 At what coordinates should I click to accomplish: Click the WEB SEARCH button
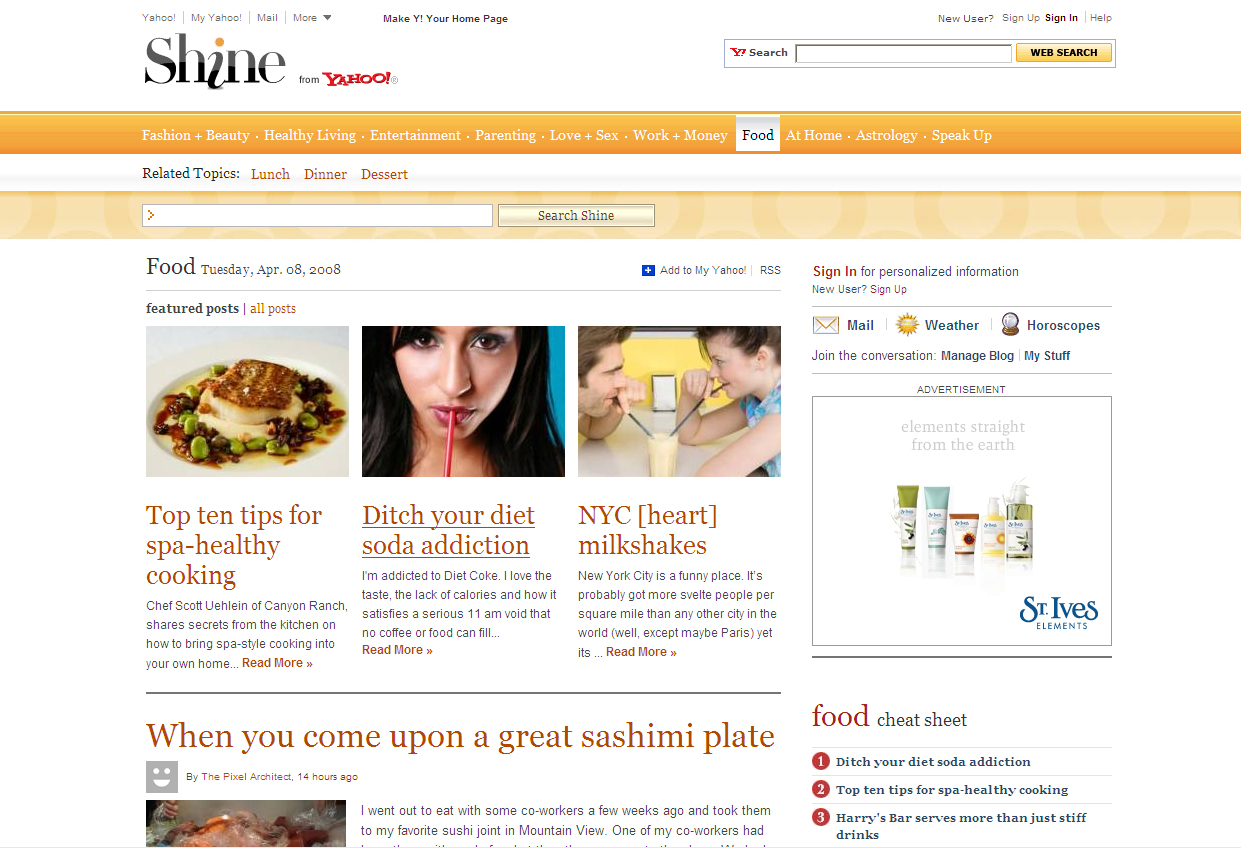1064,53
